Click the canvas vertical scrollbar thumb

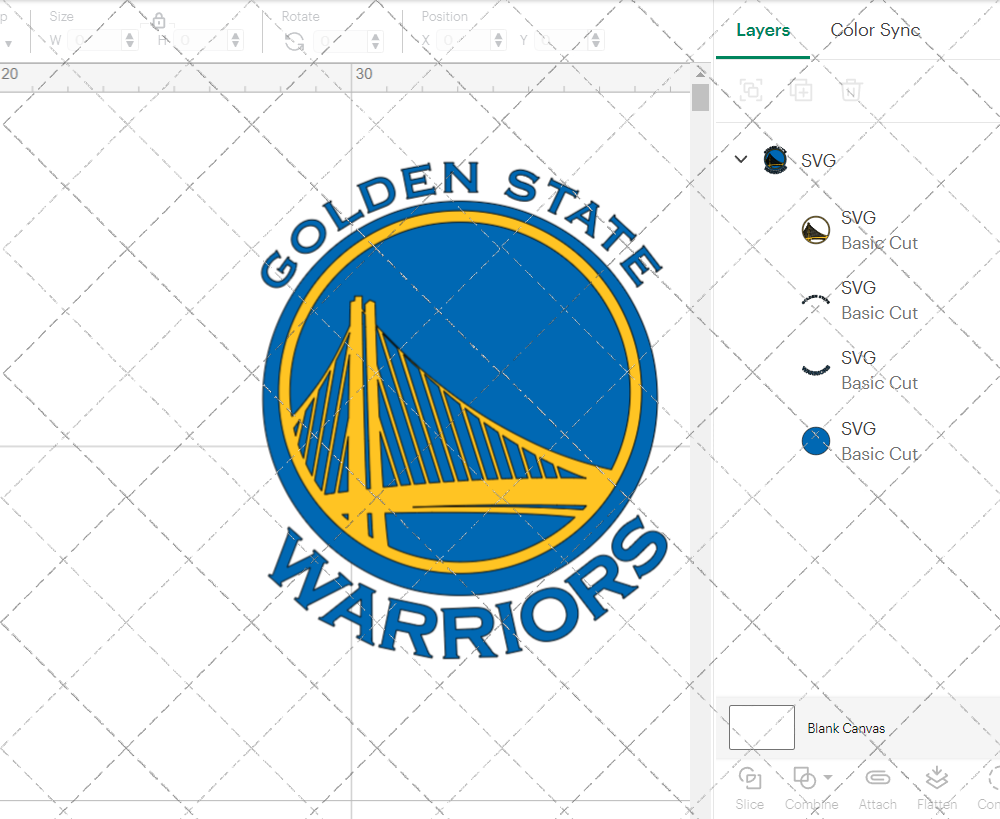tap(700, 98)
